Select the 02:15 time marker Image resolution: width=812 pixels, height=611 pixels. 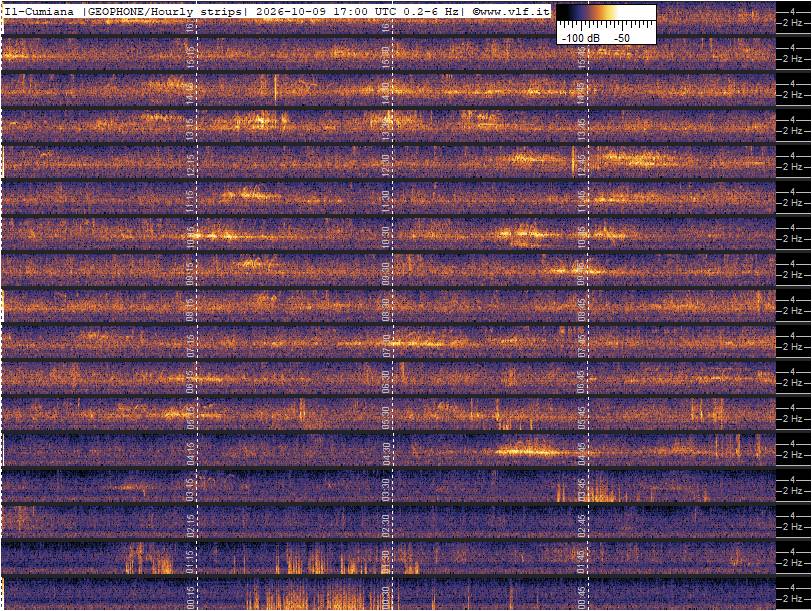tap(191, 526)
